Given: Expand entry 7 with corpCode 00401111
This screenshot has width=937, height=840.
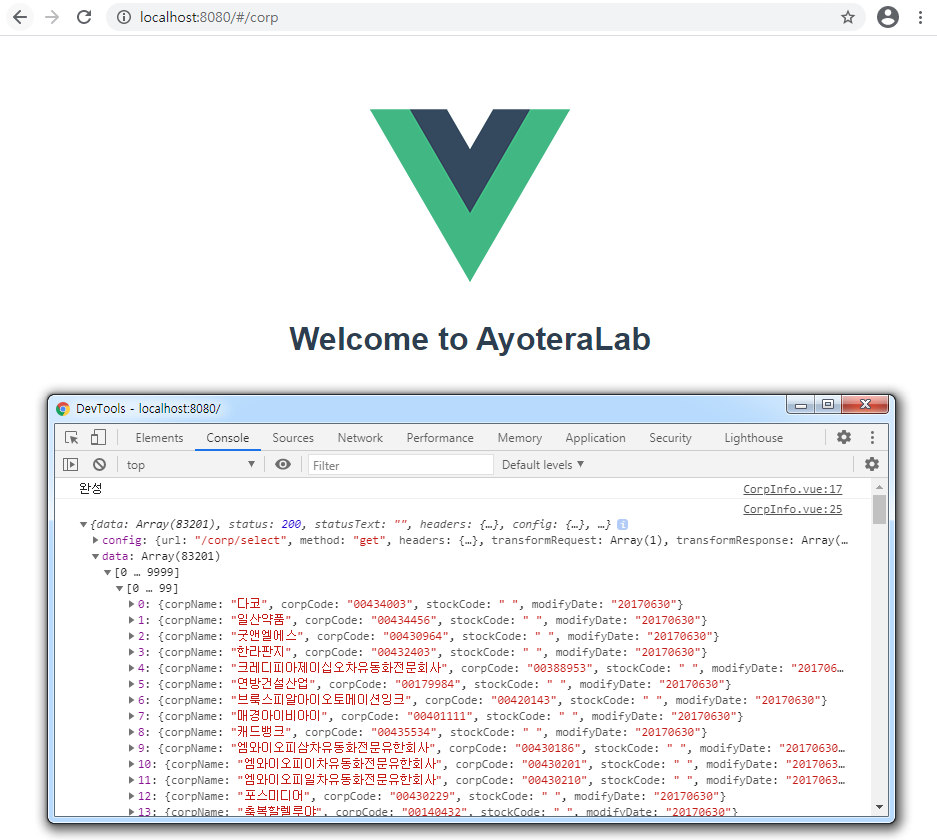Looking at the screenshot, I should tap(131, 716).
